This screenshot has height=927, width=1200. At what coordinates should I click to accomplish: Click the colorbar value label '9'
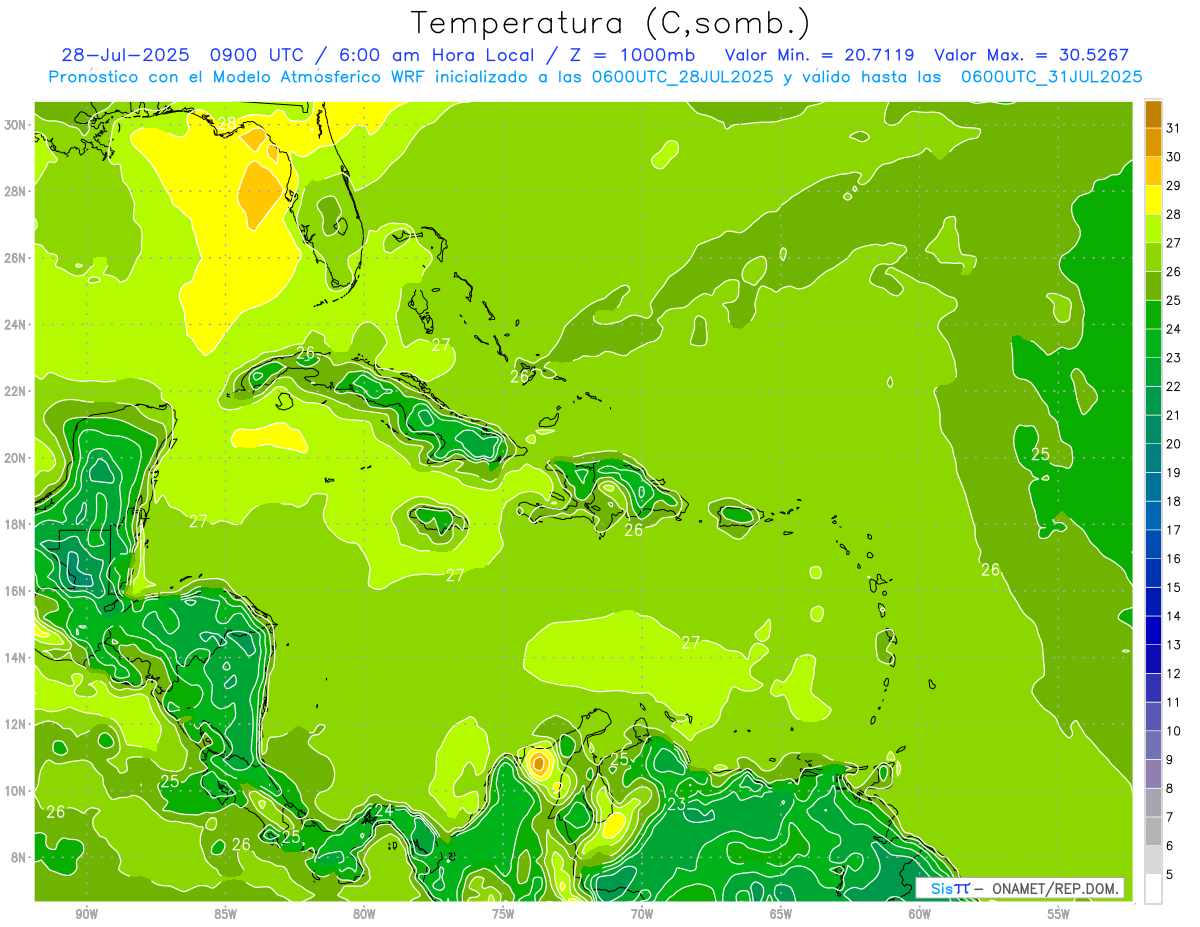[x=1169, y=760]
